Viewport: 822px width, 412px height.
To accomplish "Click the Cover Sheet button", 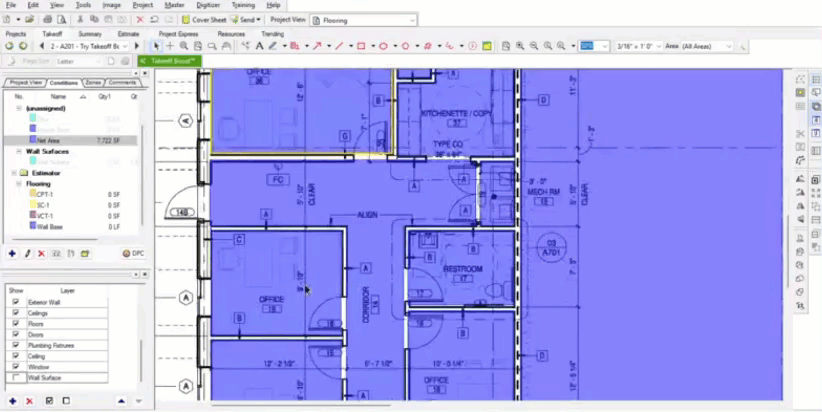I will (x=204, y=20).
